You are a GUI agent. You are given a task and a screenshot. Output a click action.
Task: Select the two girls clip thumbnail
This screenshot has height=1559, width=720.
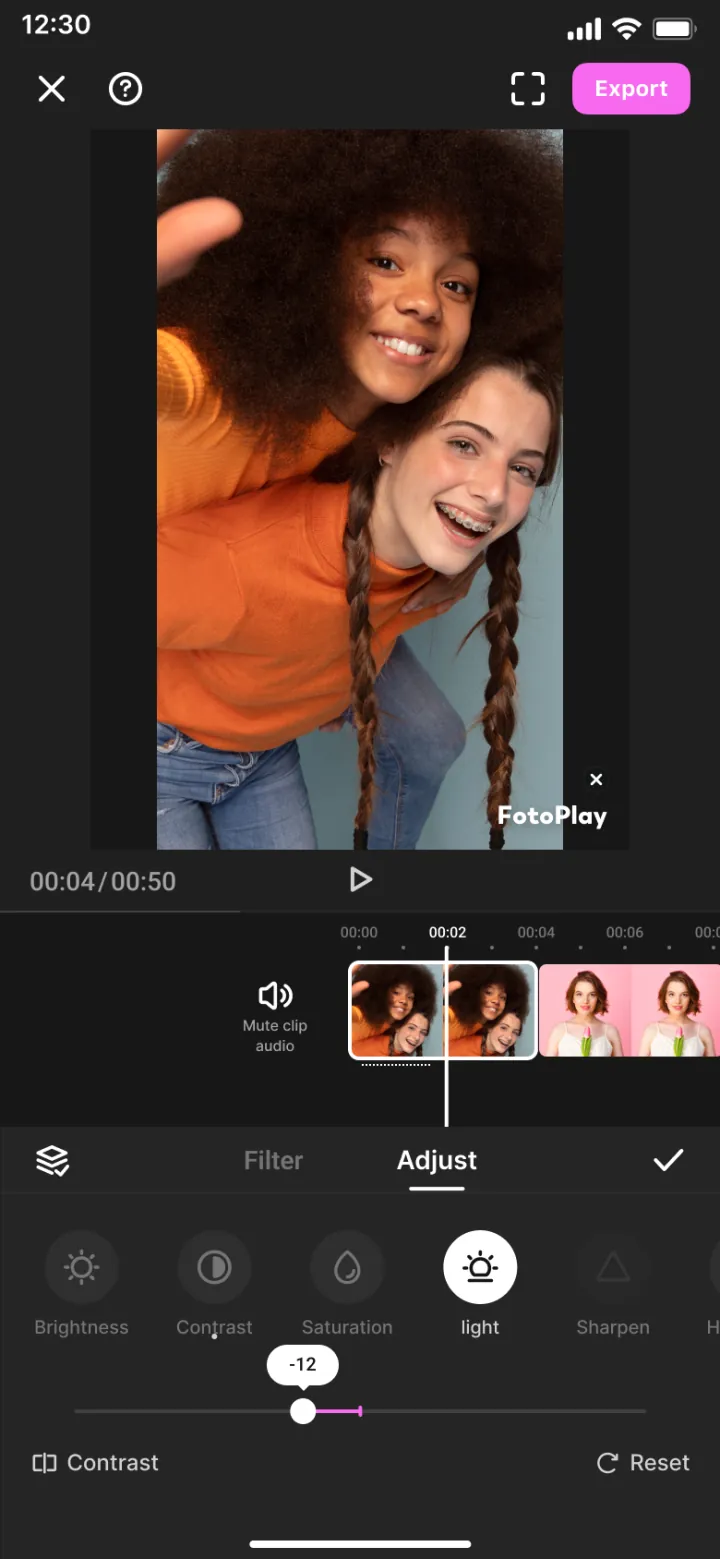coord(442,1010)
